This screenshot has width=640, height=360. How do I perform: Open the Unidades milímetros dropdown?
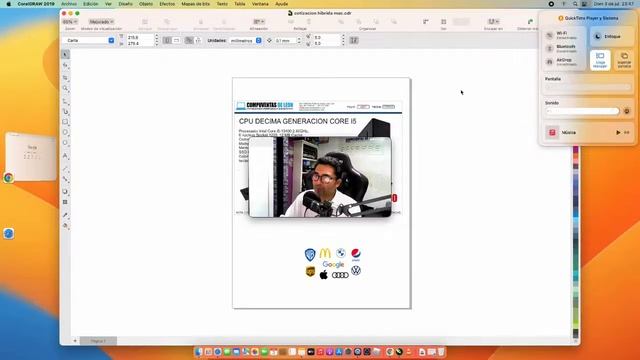[x=258, y=40]
